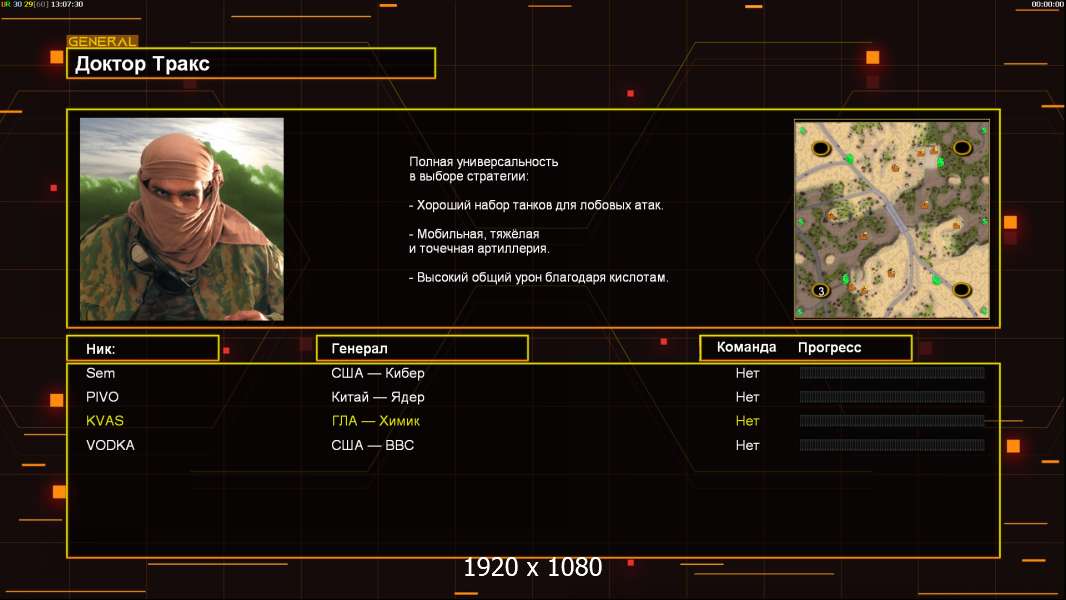
Task: Click the ГЛА — Химик general entry
Action: coord(375,421)
